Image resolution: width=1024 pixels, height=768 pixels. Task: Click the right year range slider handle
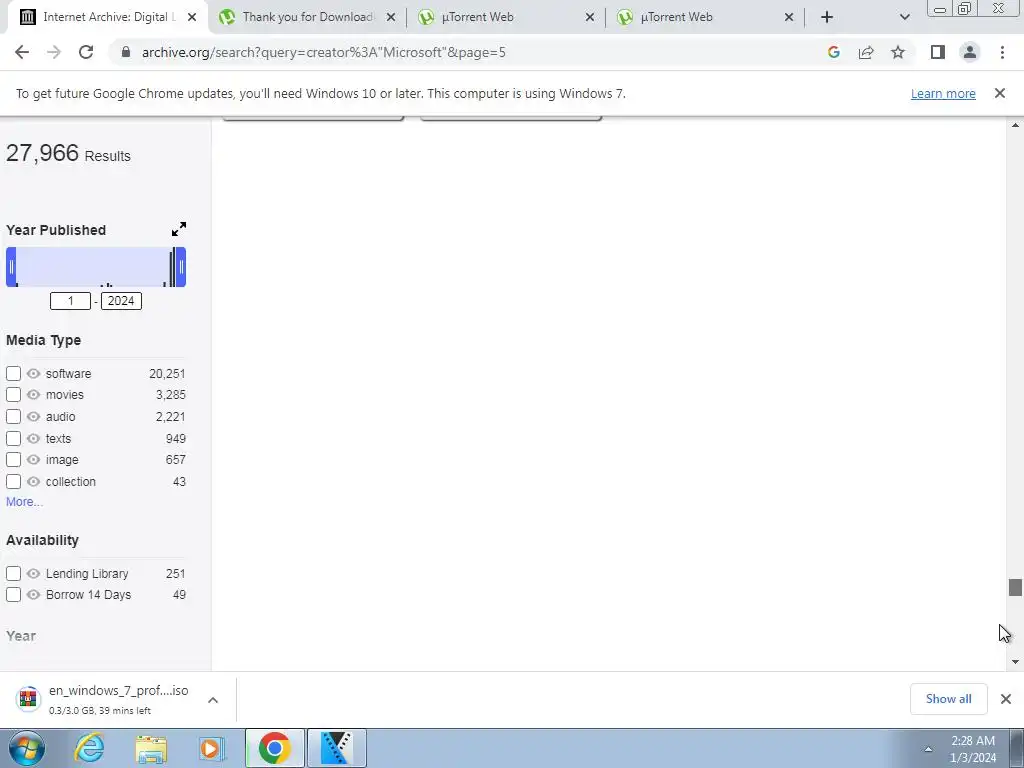click(x=181, y=267)
